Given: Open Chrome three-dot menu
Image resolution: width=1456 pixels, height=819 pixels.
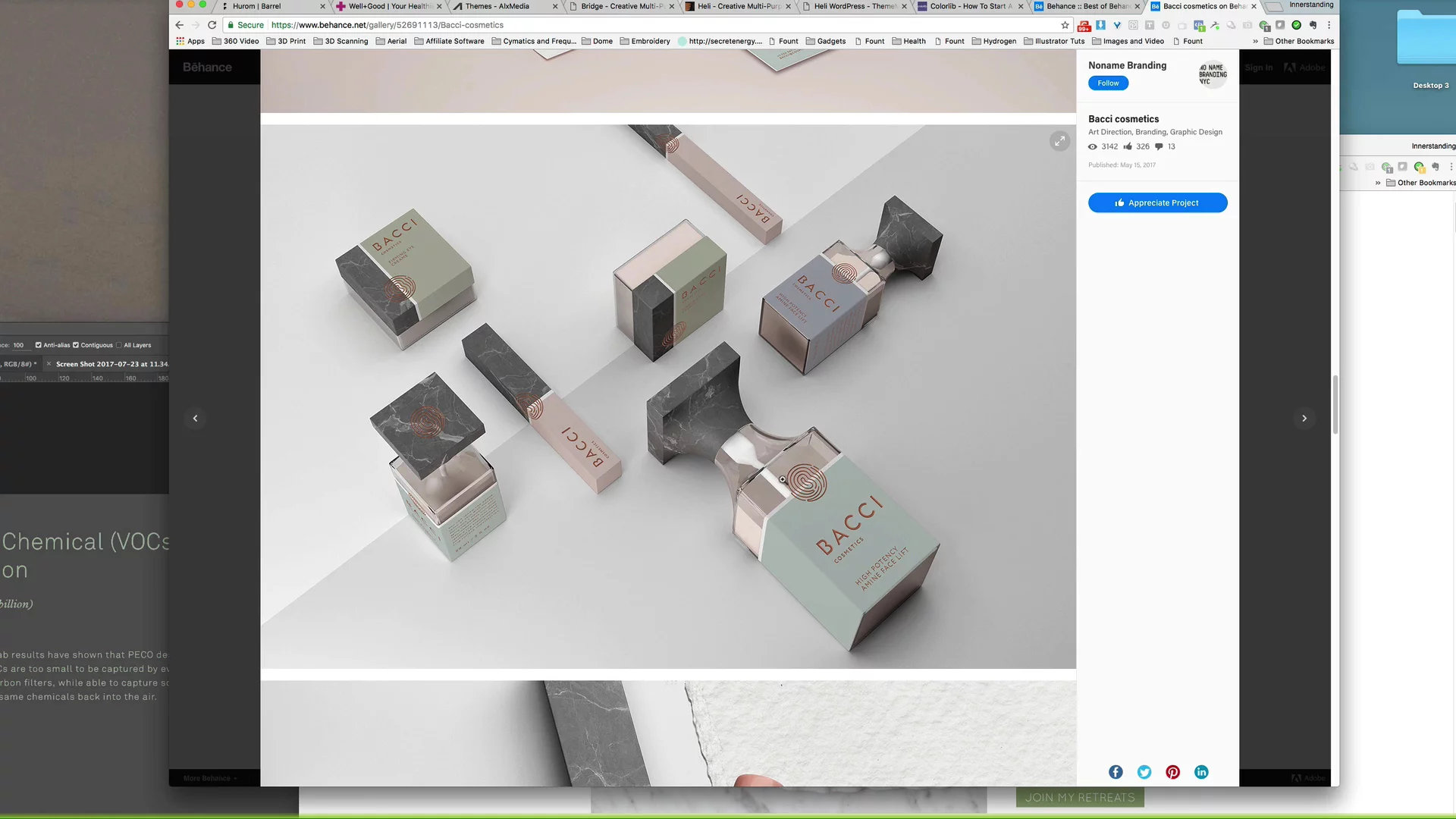Looking at the screenshot, I should click(x=1329, y=25).
